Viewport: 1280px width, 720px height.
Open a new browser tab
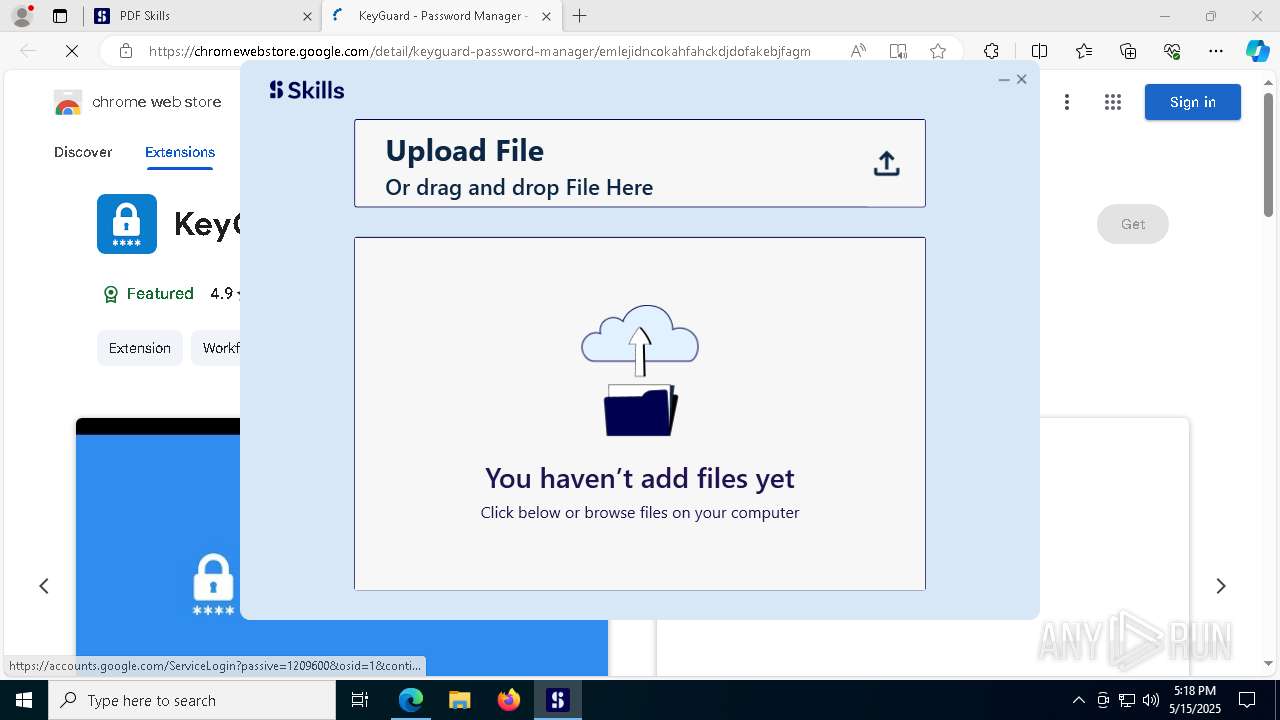(580, 16)
